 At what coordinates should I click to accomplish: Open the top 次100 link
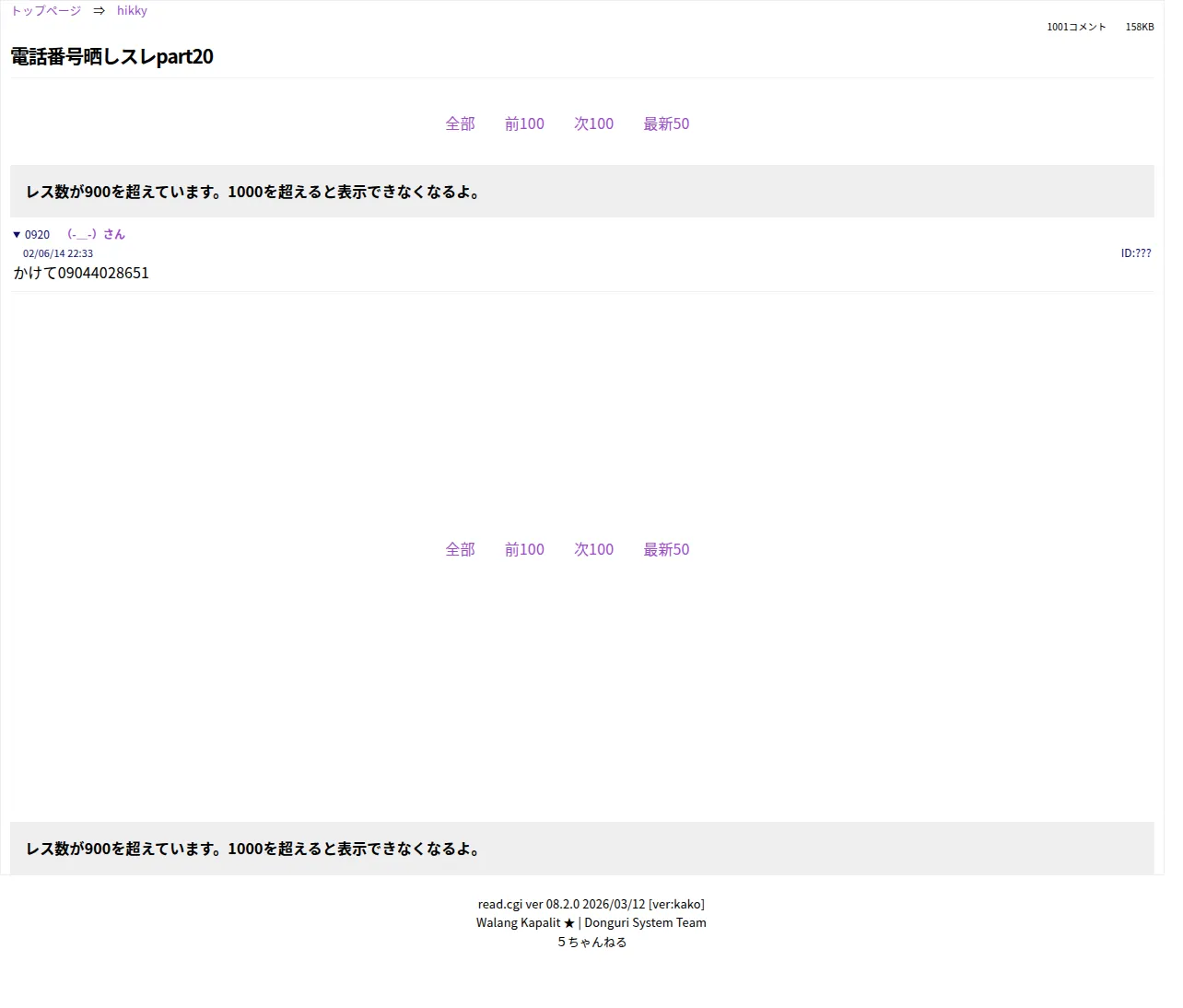pos(593,123)
